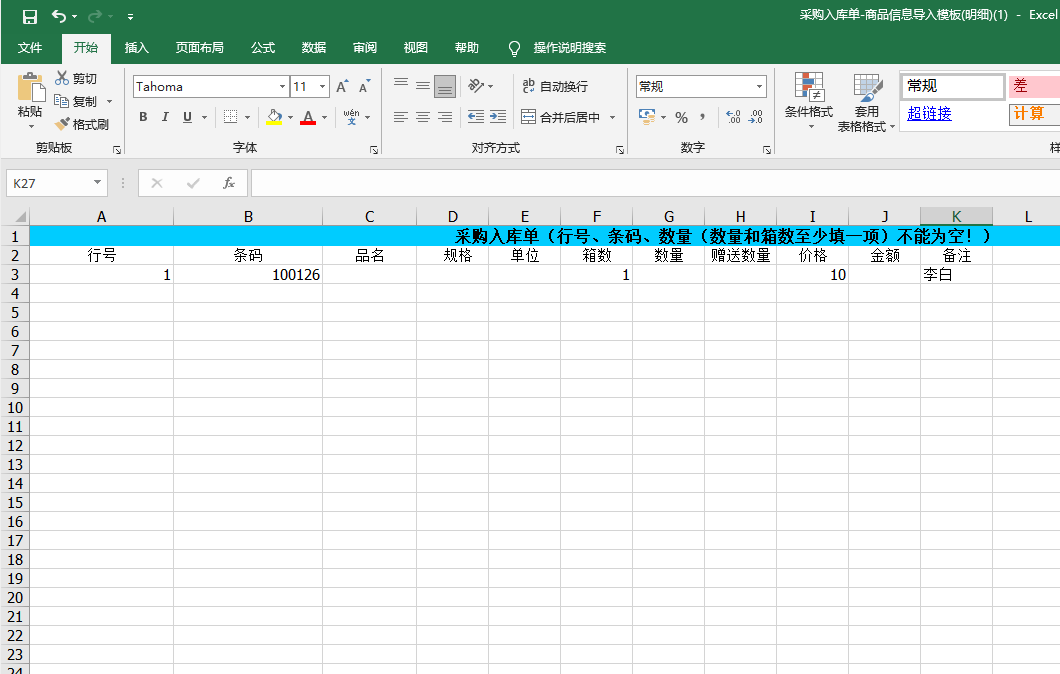
Task: Open the wén phonetic guide tool
Action: click(352, 117)
